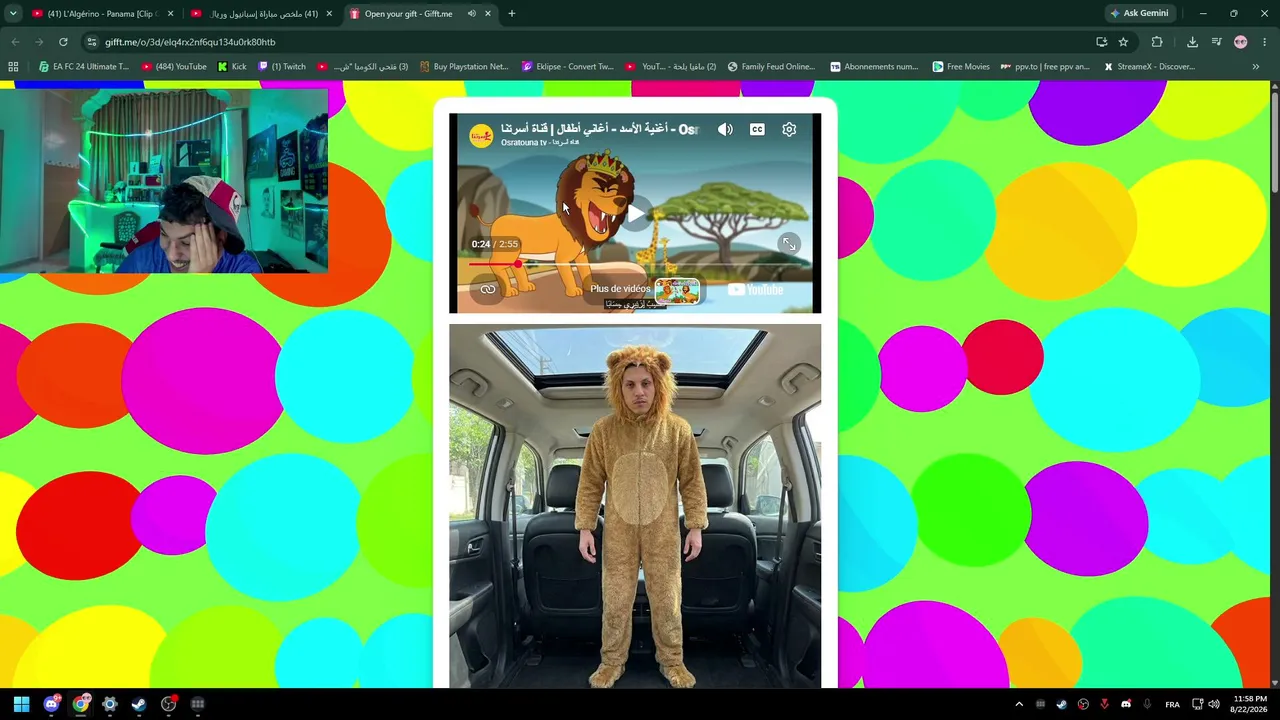
Task: Open the Osratouna tv channel avatar
Action: [481, 135]
